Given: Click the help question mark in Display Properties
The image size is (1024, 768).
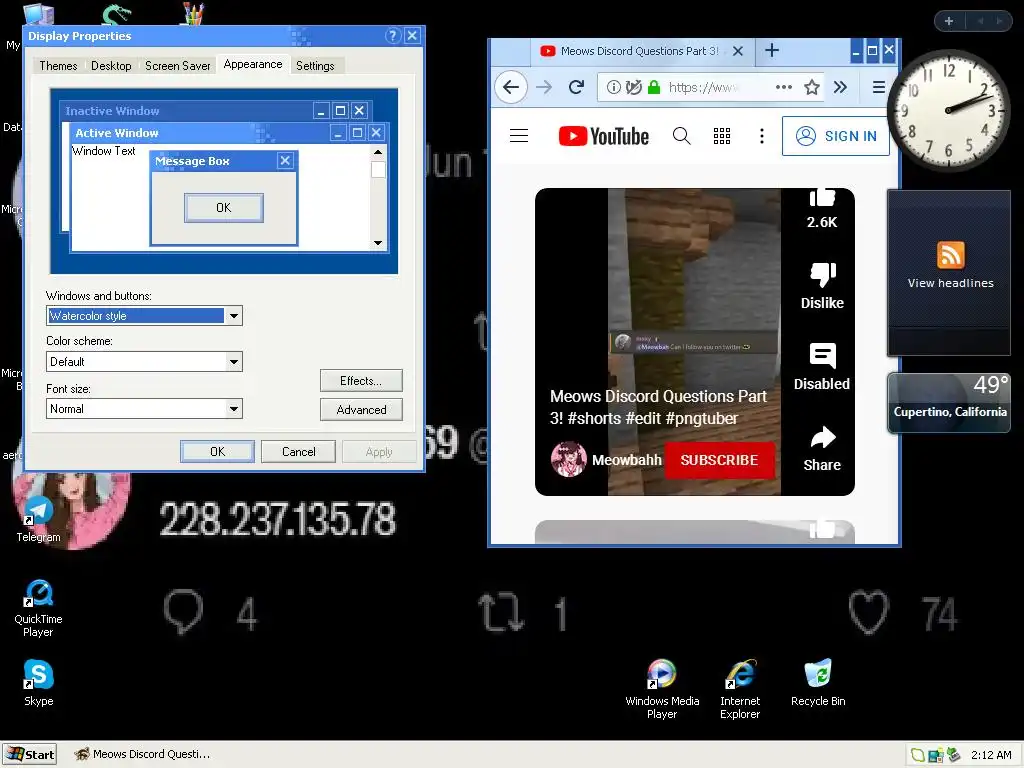Looking at the screenshot, I should tap(392, 36).
